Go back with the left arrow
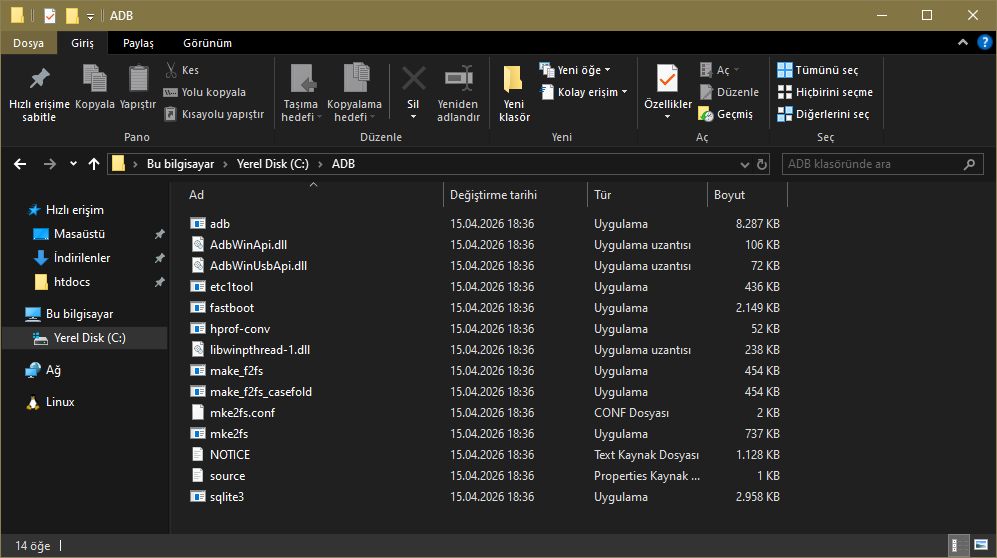Viewport: 997px width, 558px height. coord(20,164)
